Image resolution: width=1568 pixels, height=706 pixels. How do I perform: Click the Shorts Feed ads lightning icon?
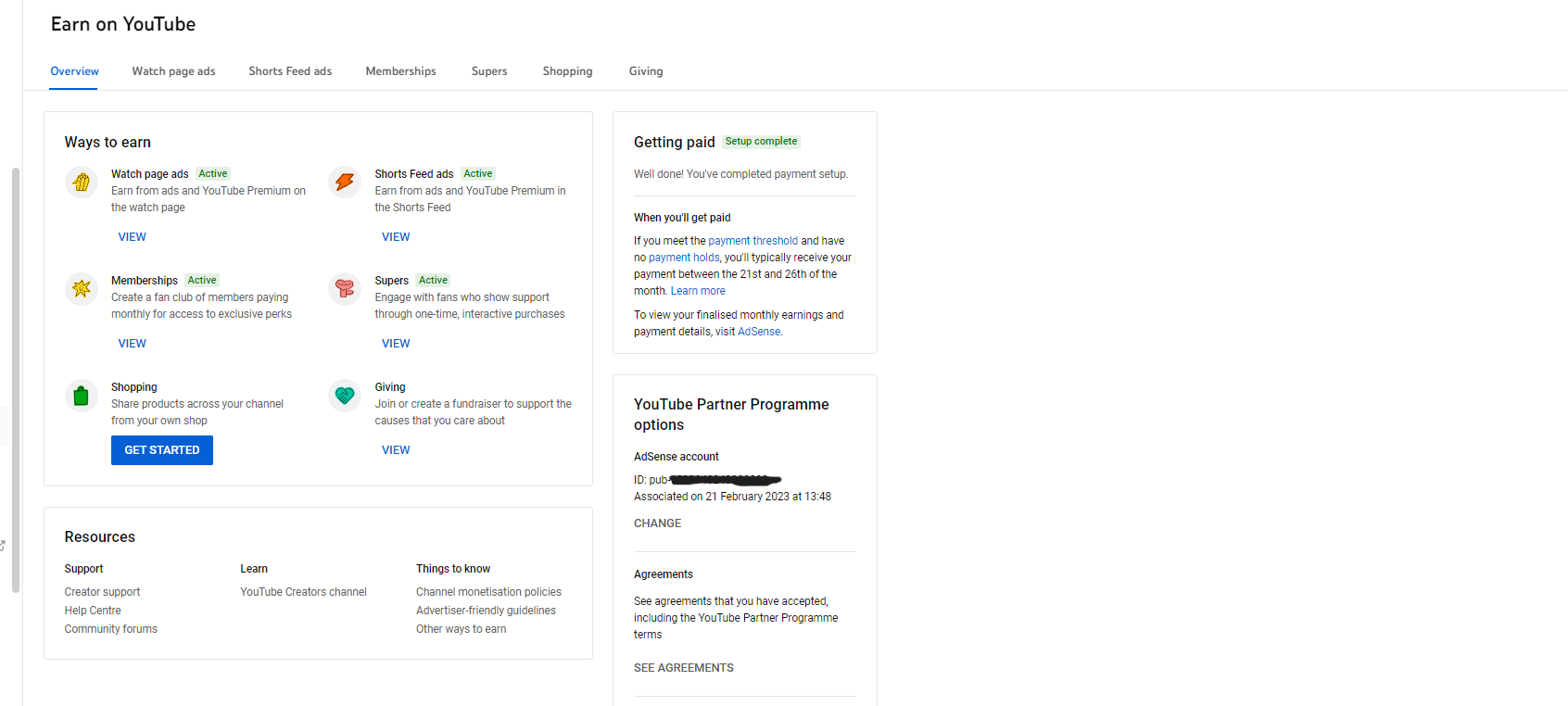click(345, 183)
